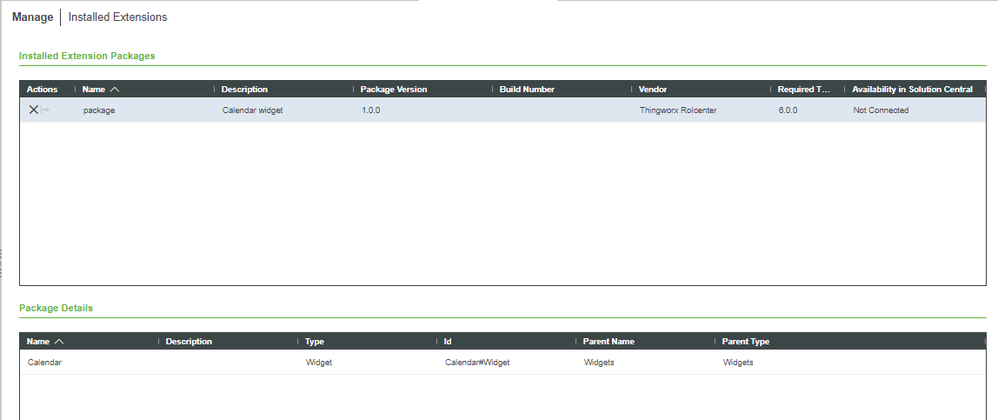Click the Build Number column header
Screen dimensions: 998x420
tap(527, 89)
